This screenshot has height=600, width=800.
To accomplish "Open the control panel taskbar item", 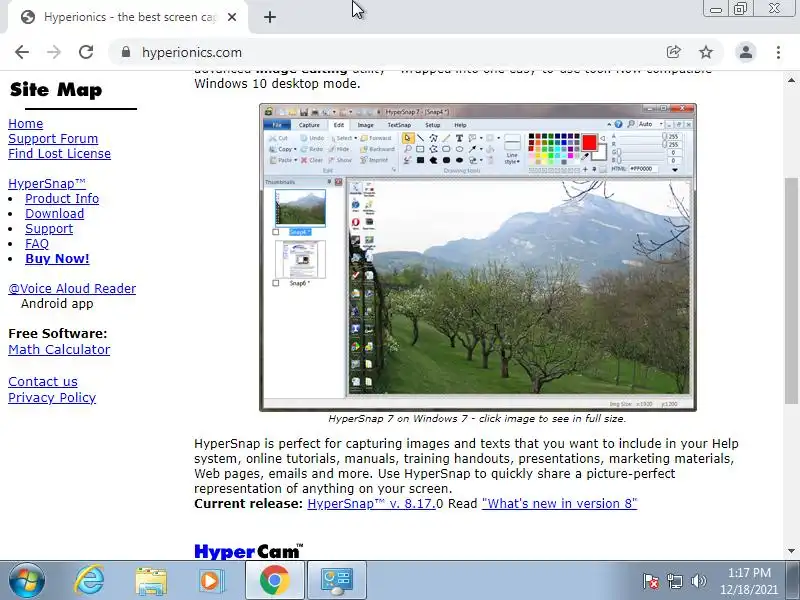I will (x=337, y=580).
